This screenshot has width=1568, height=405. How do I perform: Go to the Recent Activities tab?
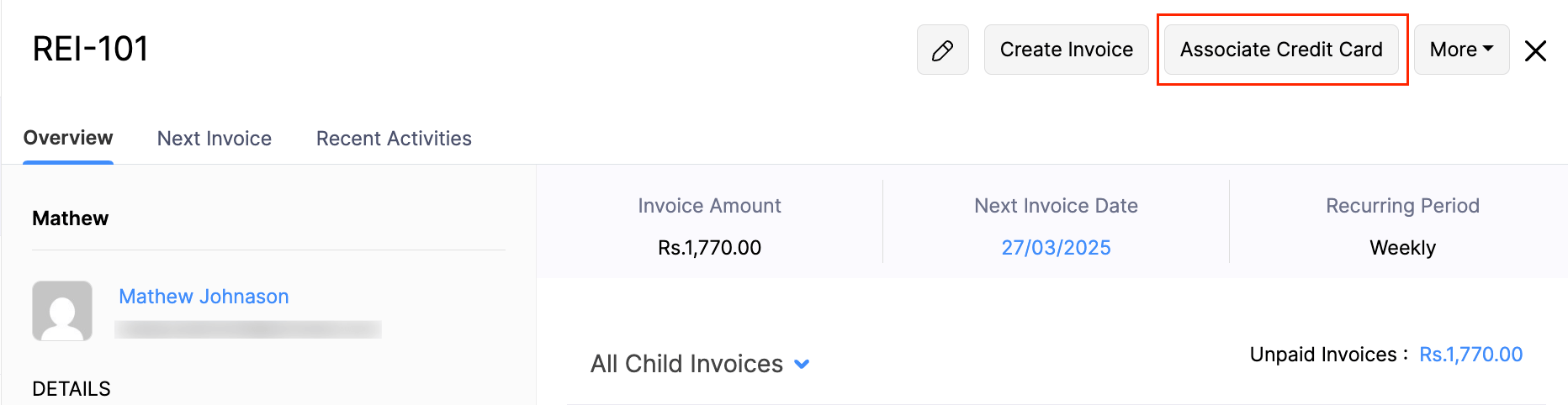(x=394, y=139)
